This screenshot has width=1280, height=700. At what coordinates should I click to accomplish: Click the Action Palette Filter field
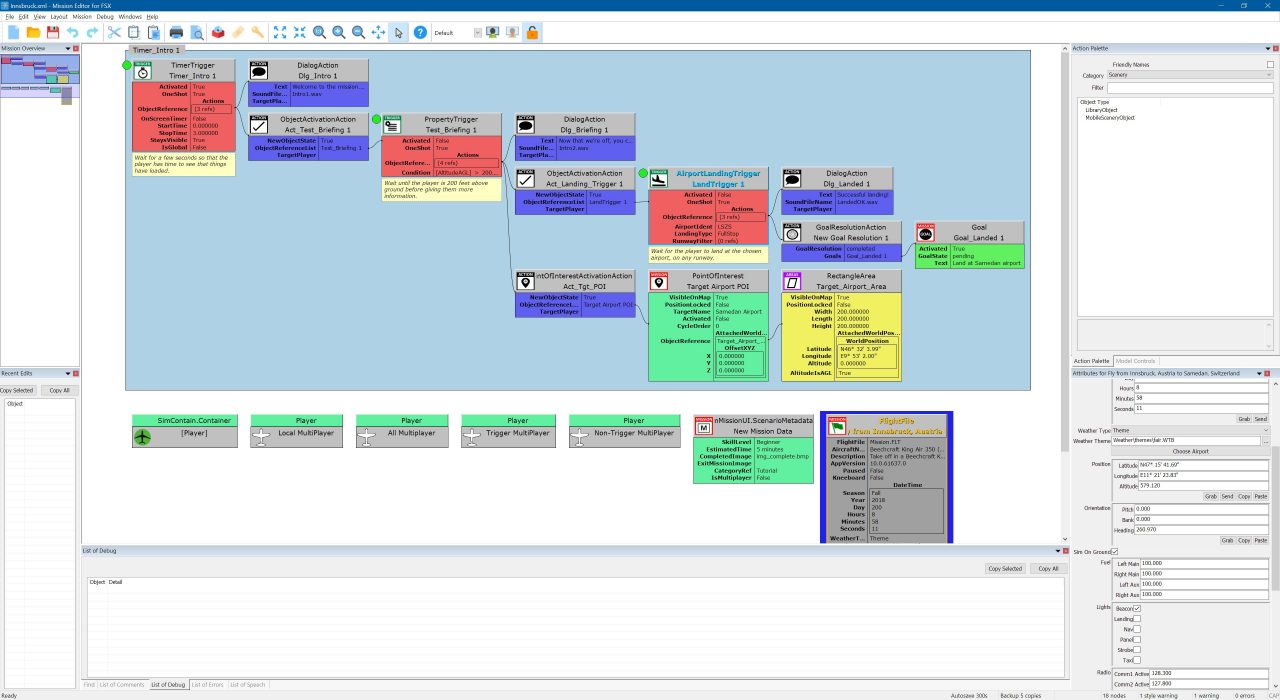tap(1189, 88)
